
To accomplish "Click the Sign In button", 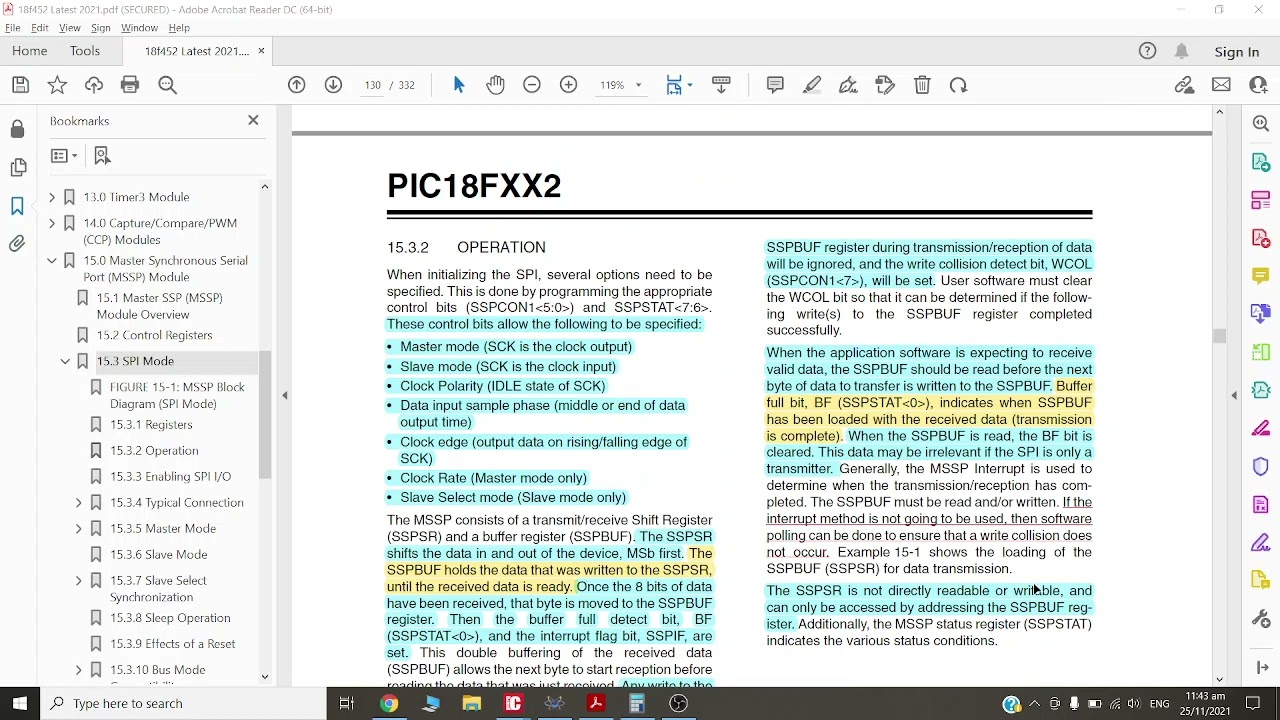I will (1237, 52).
